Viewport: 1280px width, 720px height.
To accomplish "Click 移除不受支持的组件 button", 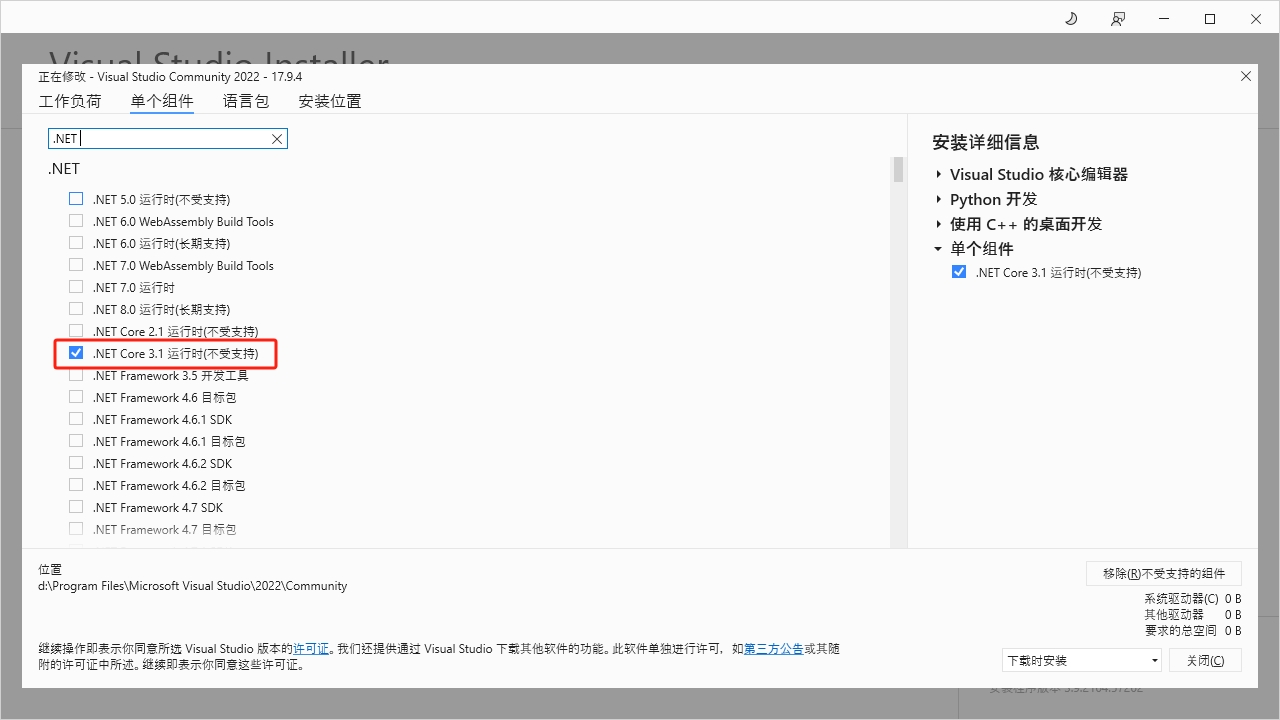I will tap(1163, 573).
